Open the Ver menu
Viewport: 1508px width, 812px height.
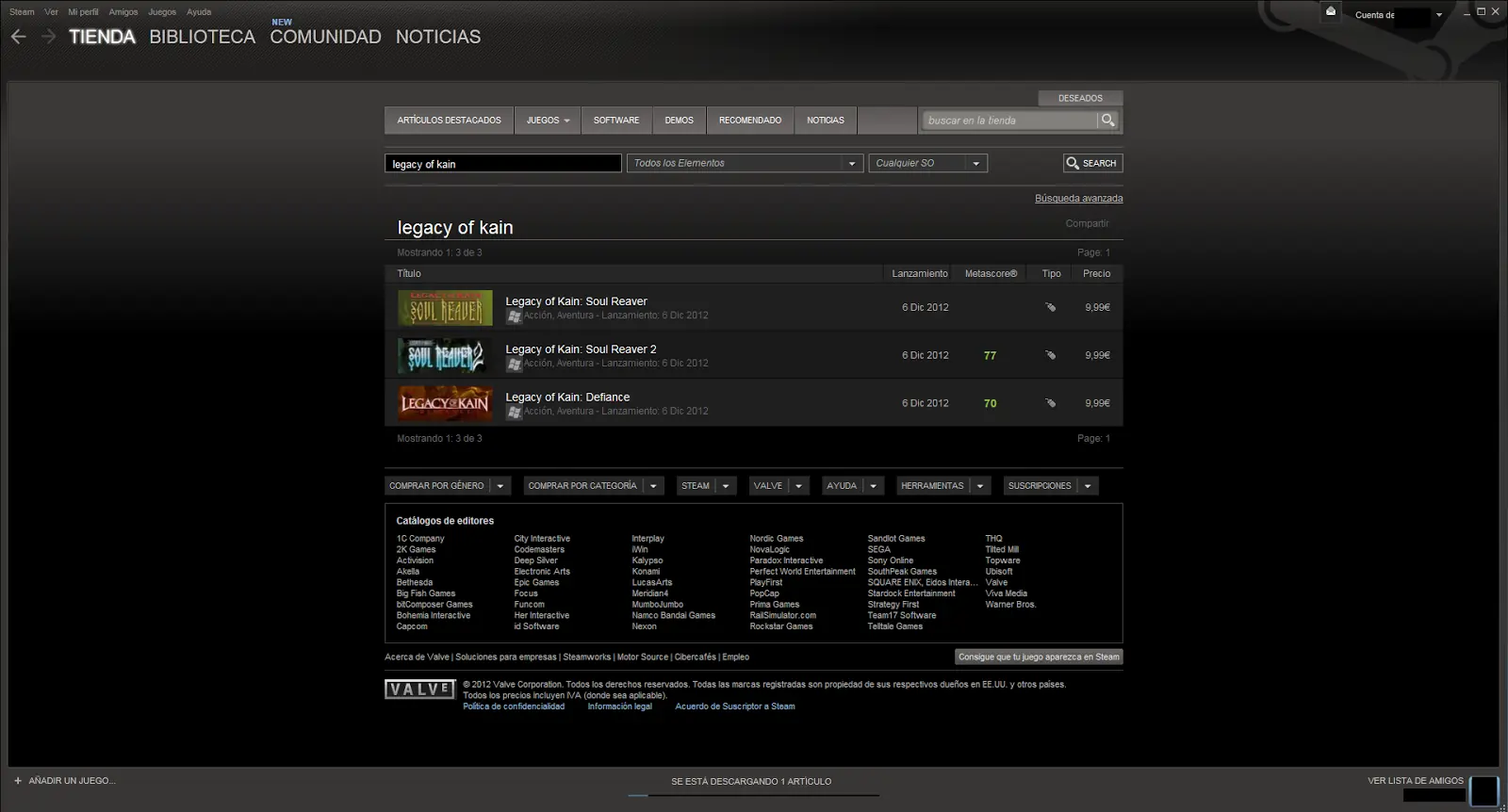pyautogui.click(x=51, y=12)
